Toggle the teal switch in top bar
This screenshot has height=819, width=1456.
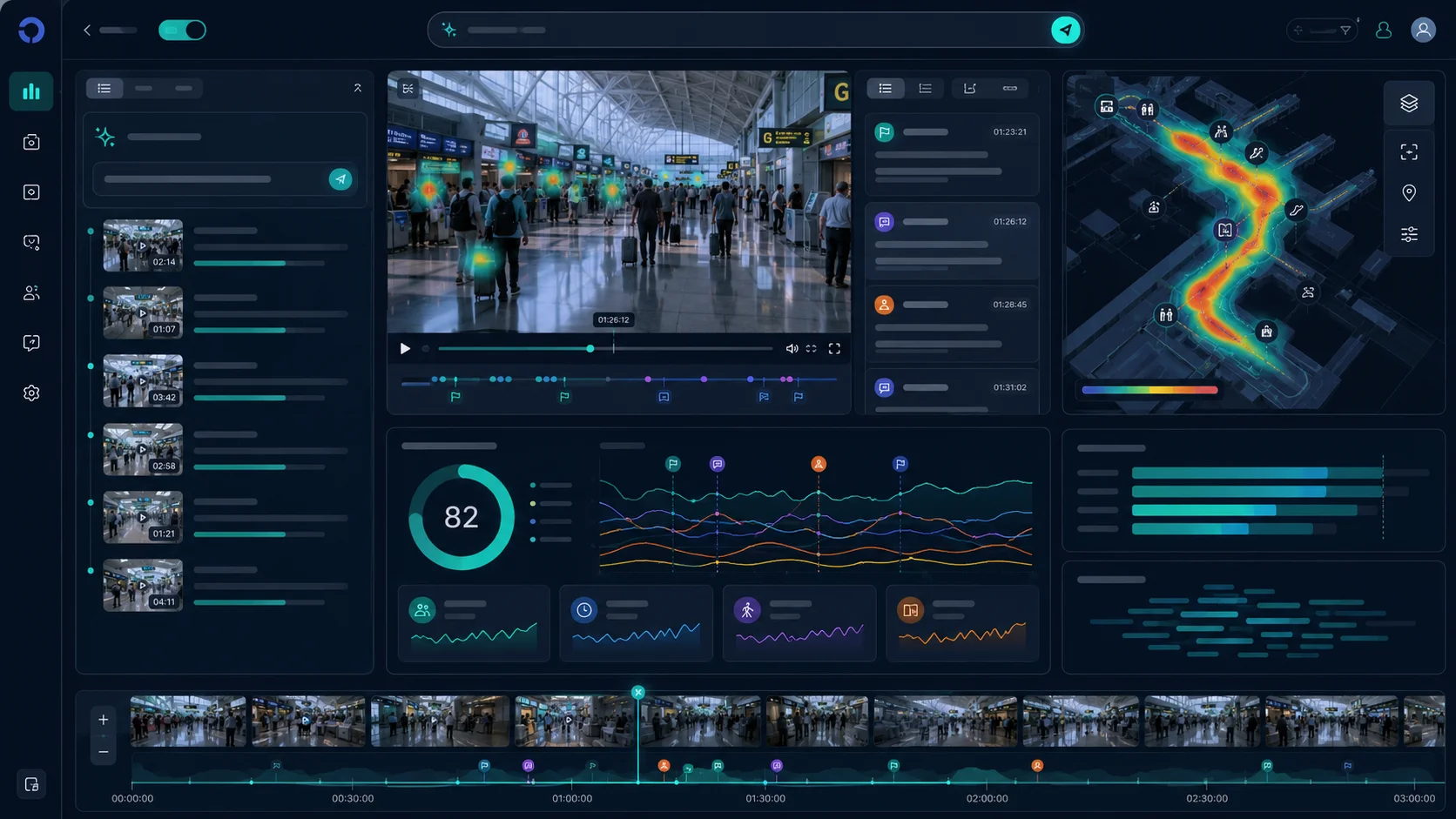pos(182,30)
